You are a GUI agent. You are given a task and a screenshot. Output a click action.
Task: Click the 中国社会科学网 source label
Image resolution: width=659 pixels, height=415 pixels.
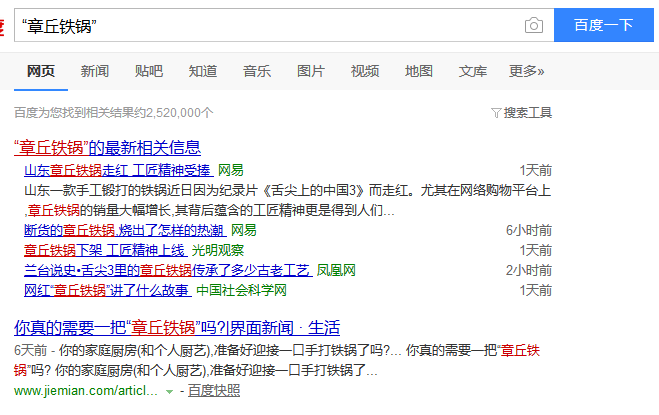tap(242, 291)
